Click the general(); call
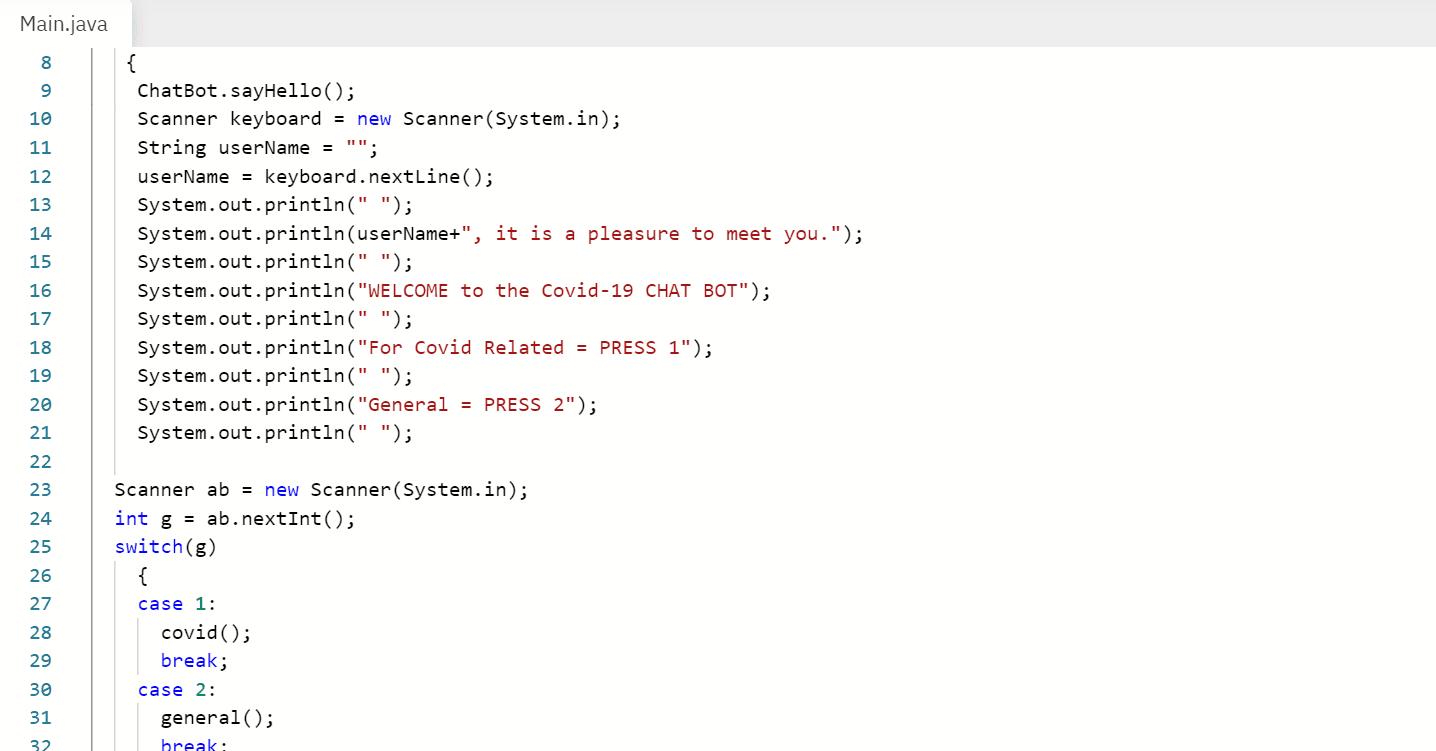The width and height of the screenshot is (1436, 751). pos(217,718)
